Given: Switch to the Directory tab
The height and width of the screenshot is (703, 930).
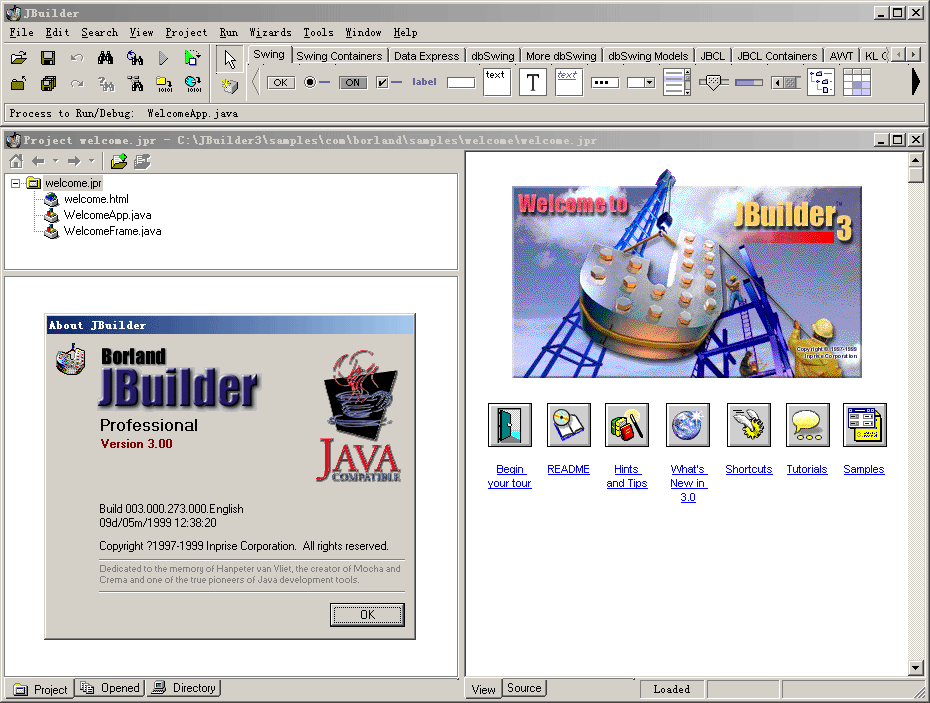Looking at the screenshot, I should tap(184, 688).
